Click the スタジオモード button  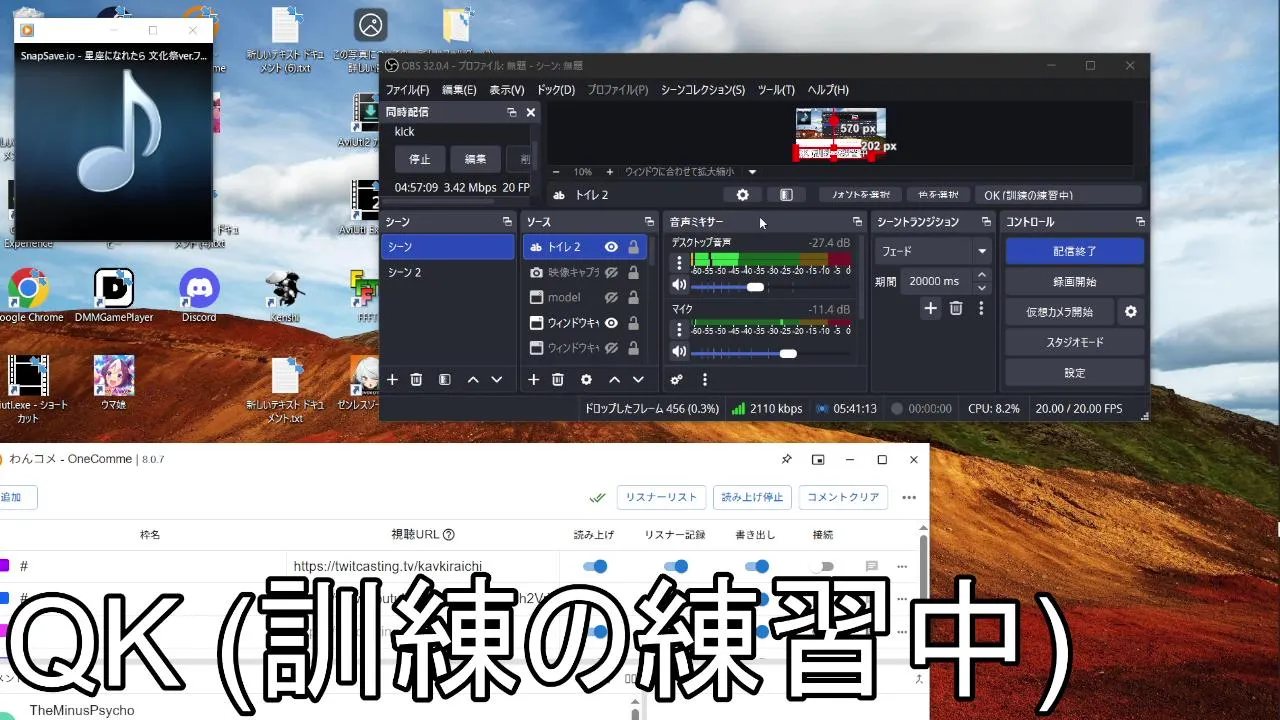(1075, 342)
